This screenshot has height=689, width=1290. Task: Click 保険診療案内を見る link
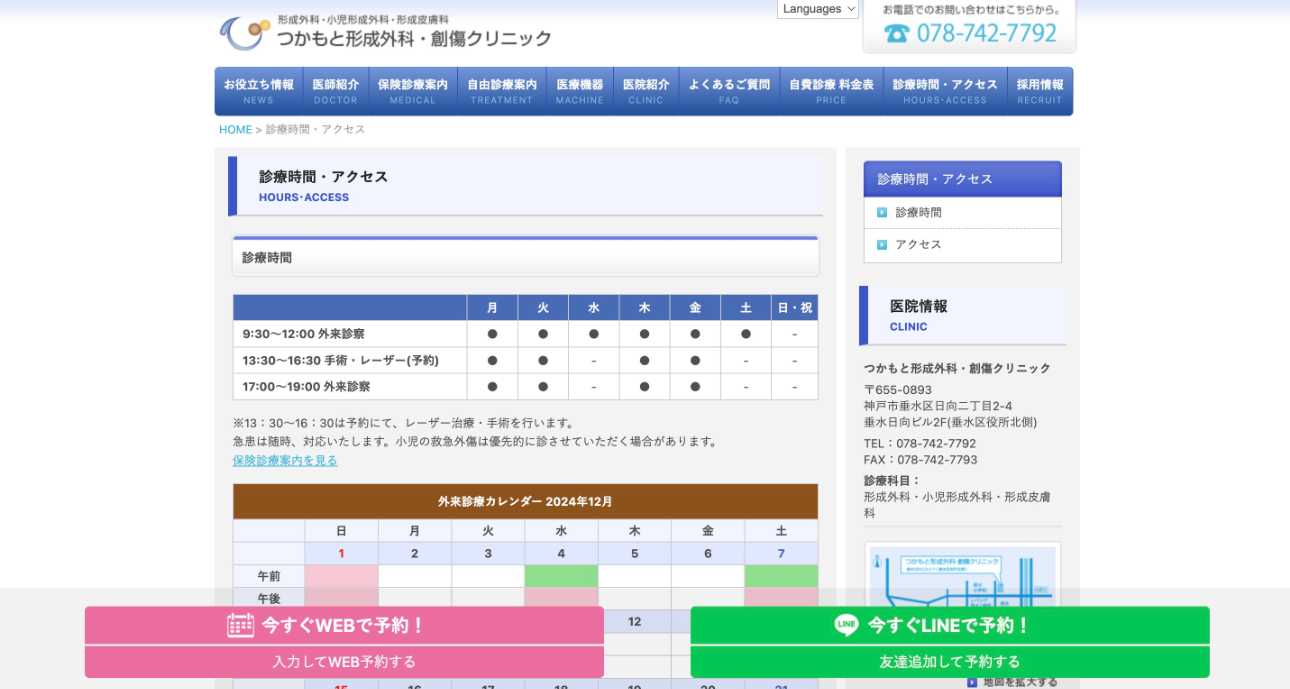[x=285, y=461]
